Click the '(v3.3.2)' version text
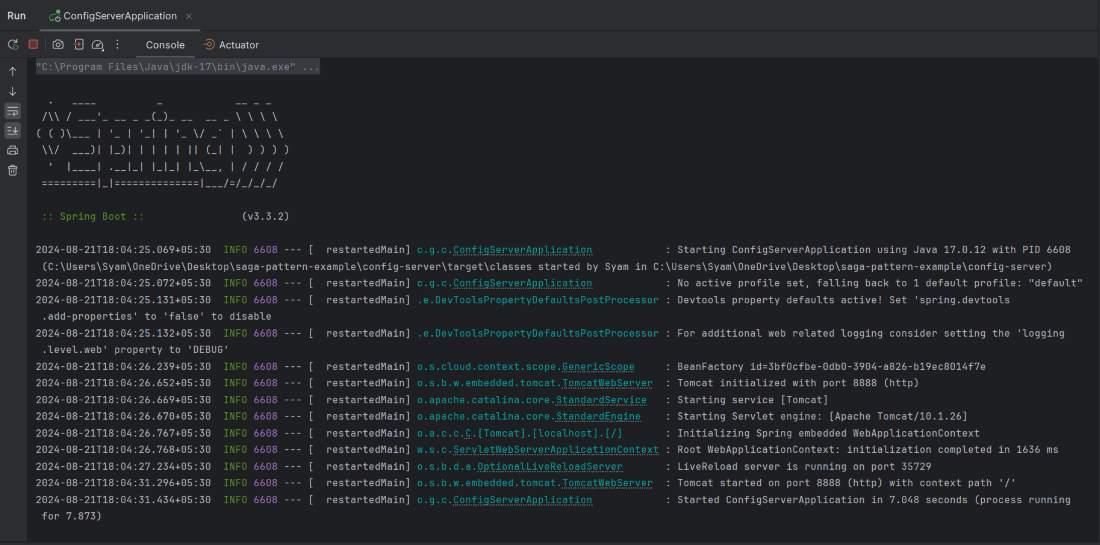 [265, 217]
